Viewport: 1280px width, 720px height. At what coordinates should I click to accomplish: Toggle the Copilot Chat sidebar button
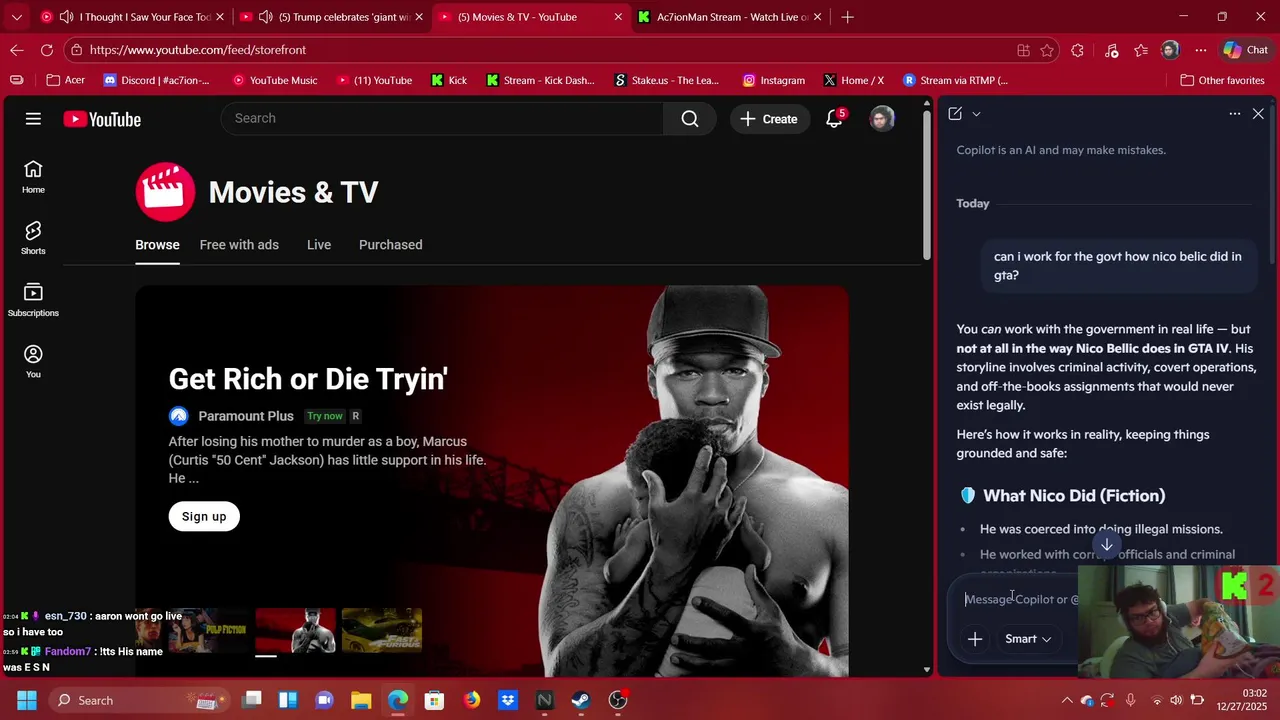click(x=1246, y=50)
